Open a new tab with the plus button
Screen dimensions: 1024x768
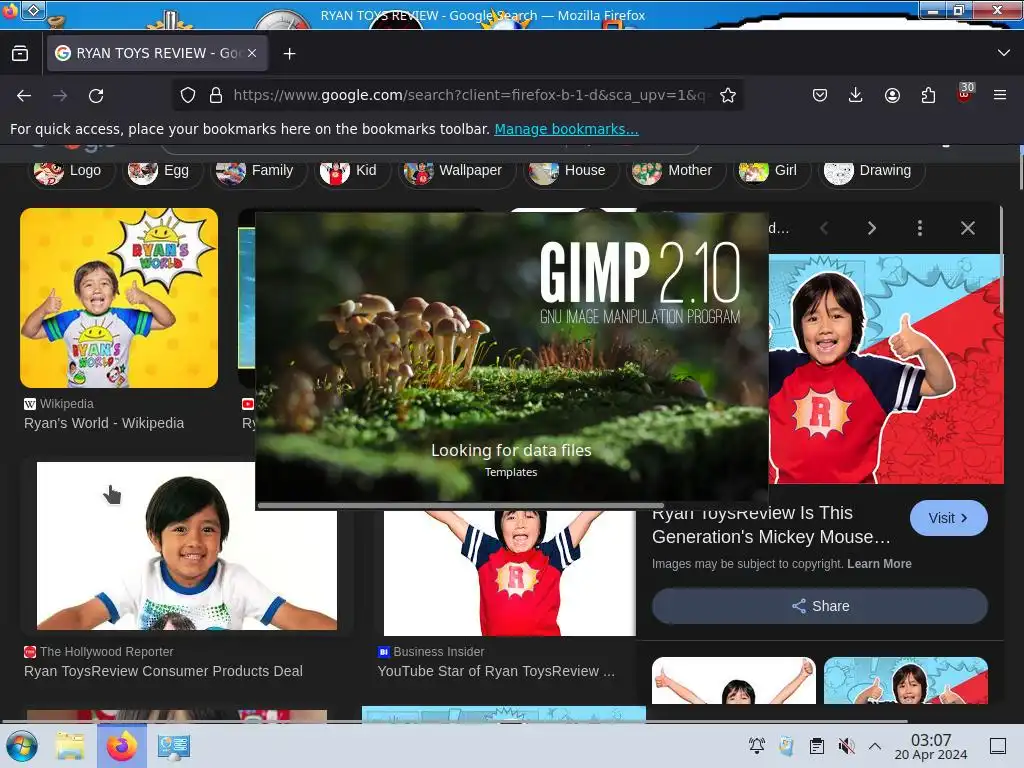(x=289, y=54)
